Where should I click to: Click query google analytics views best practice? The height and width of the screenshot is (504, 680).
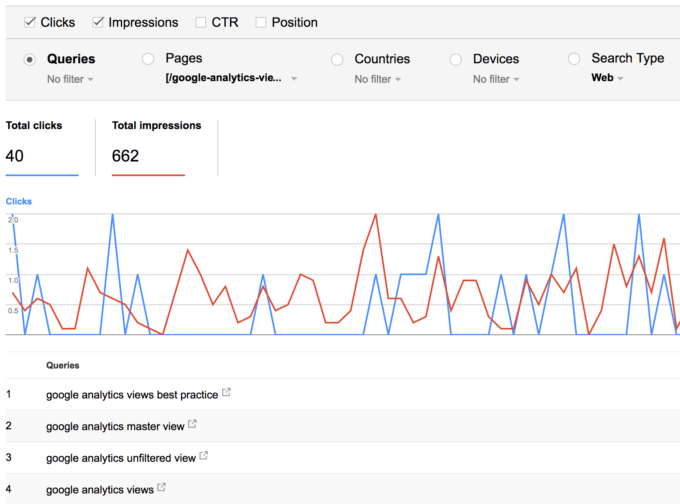coord(132,395)
